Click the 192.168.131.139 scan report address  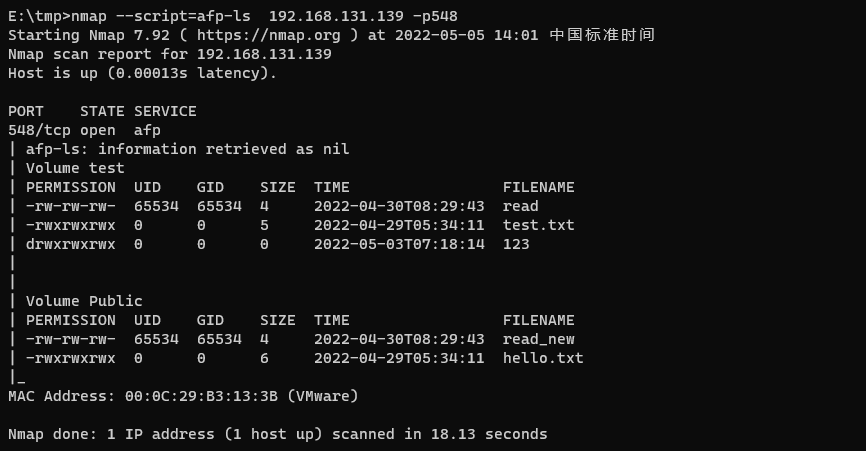tap(264, 54)
